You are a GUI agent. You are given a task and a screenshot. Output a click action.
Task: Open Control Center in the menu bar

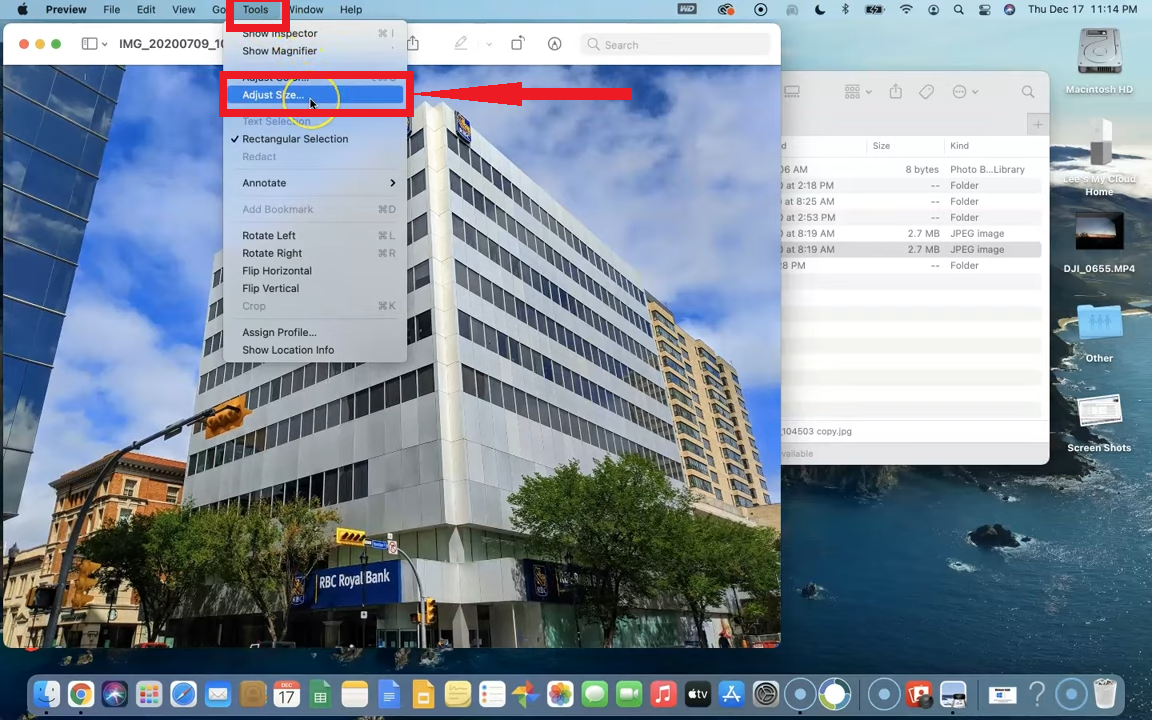[984, 10]
